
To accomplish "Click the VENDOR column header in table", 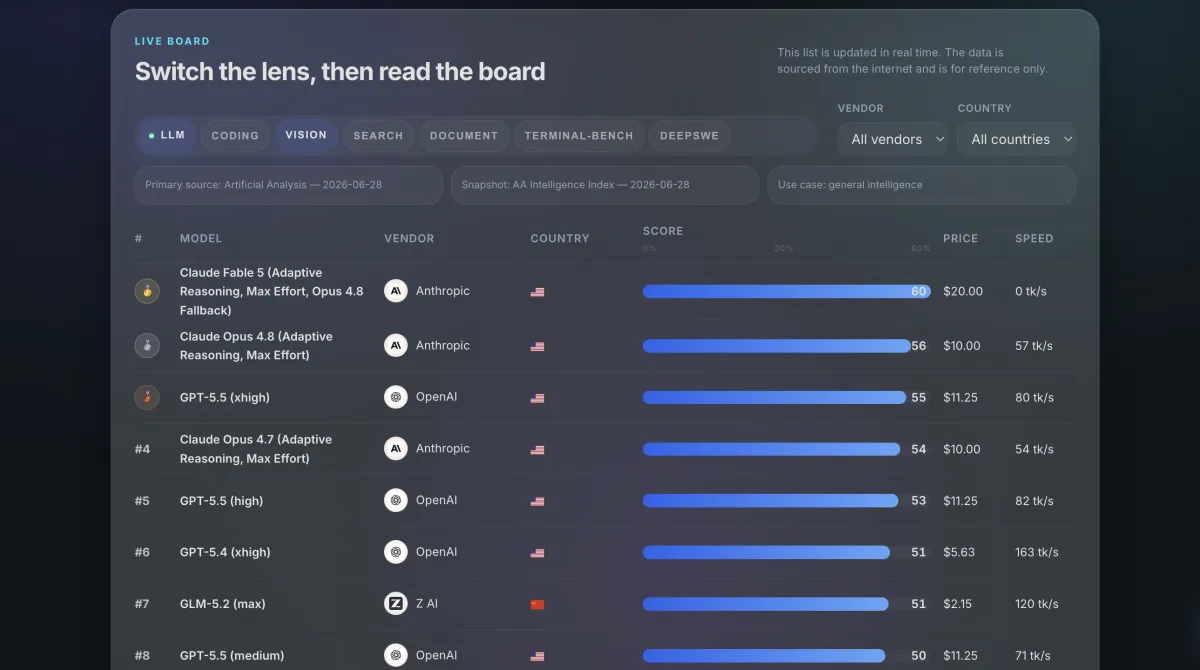I will pos(409,239).
